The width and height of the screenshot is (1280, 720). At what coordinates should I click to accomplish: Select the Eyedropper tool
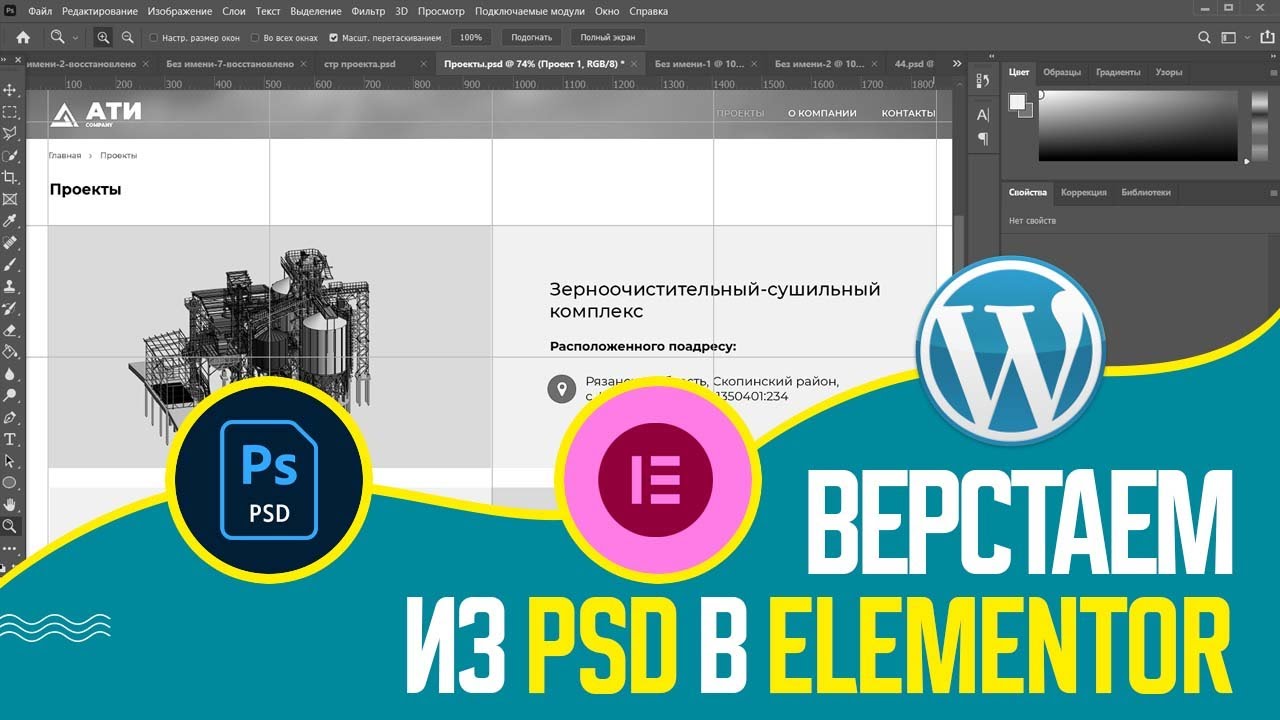click(10, 221)
